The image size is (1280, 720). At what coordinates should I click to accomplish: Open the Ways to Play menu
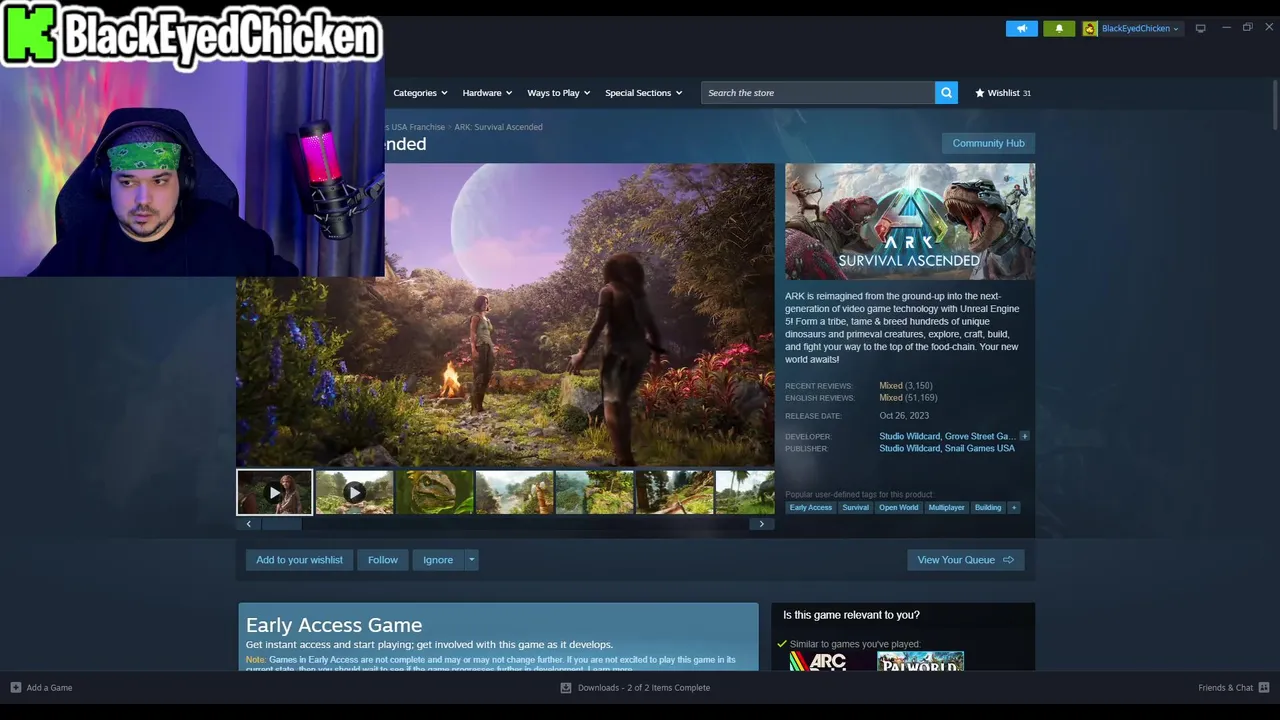[x=558, y=93]
